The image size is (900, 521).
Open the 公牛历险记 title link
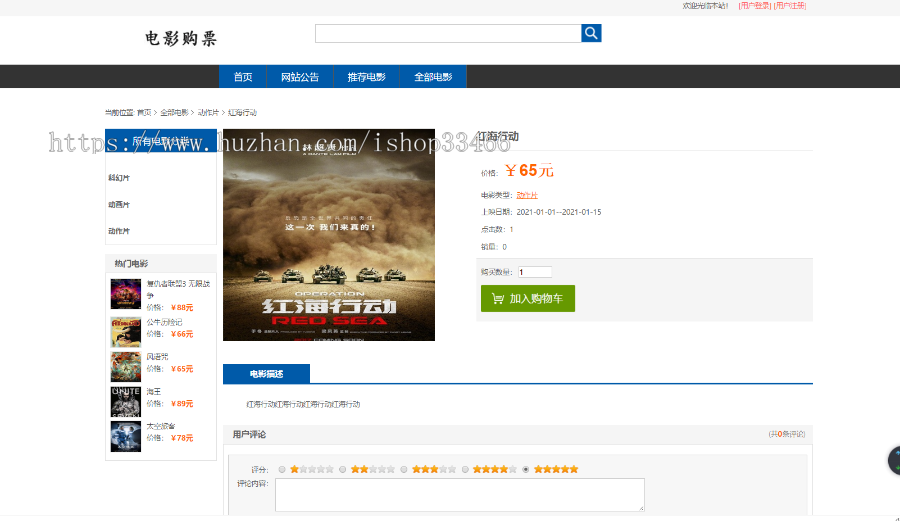click(x=164, y=322)
